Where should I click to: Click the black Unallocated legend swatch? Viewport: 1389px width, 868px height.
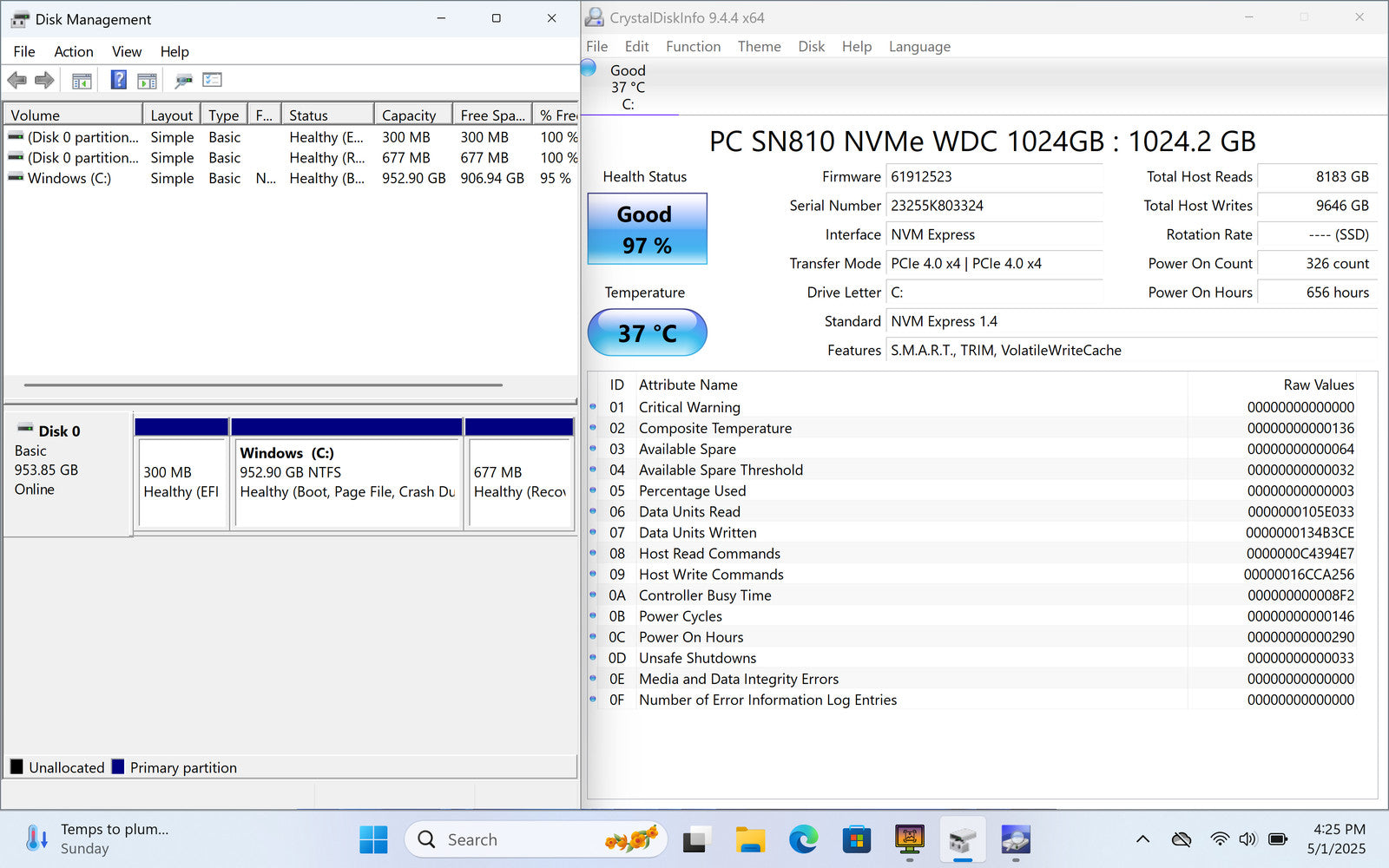pos(16,766)
